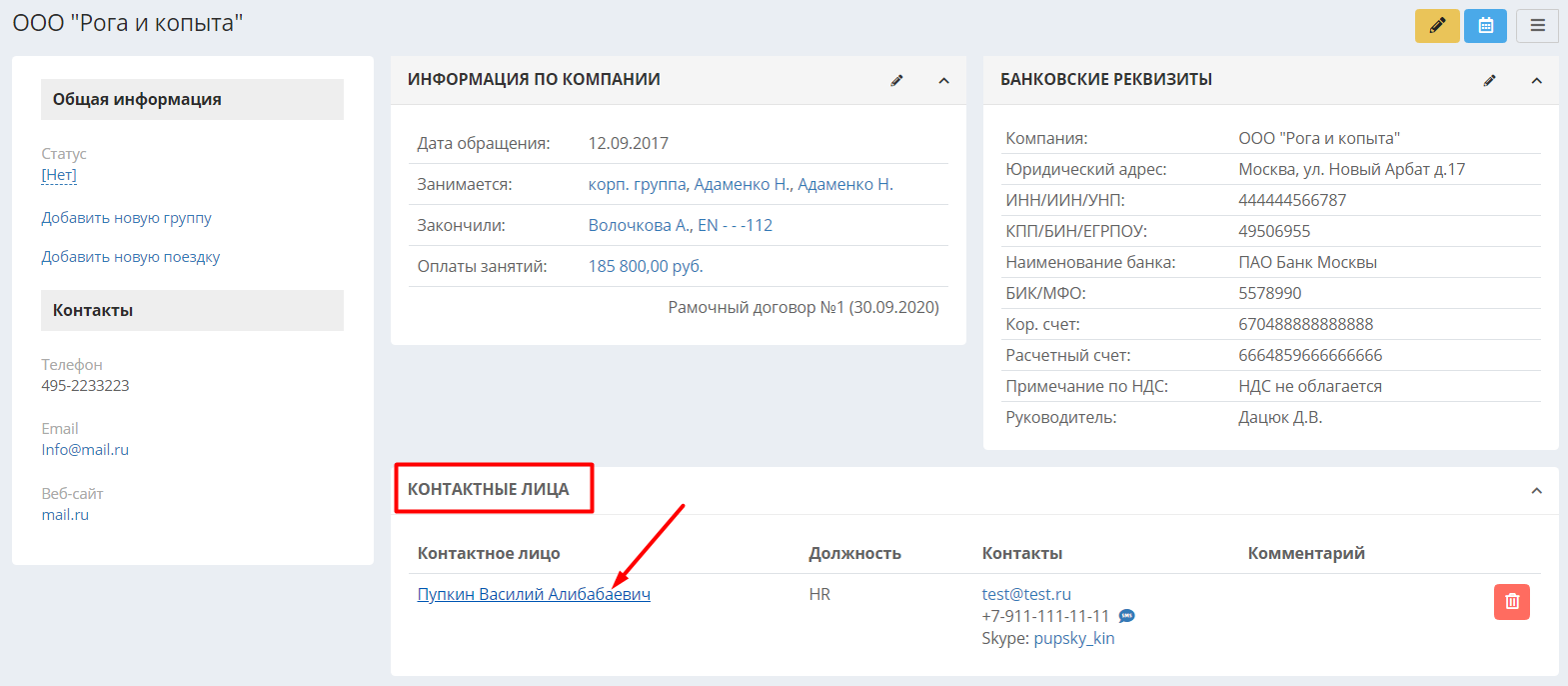The height and width of the screenshot is (686, 1568).
Task: Open the hamburger menu button
Action: point(1537,26)
